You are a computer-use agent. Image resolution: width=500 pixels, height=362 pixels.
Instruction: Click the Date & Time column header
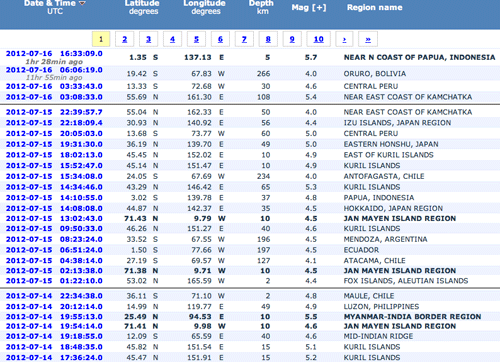coord(50,3)
